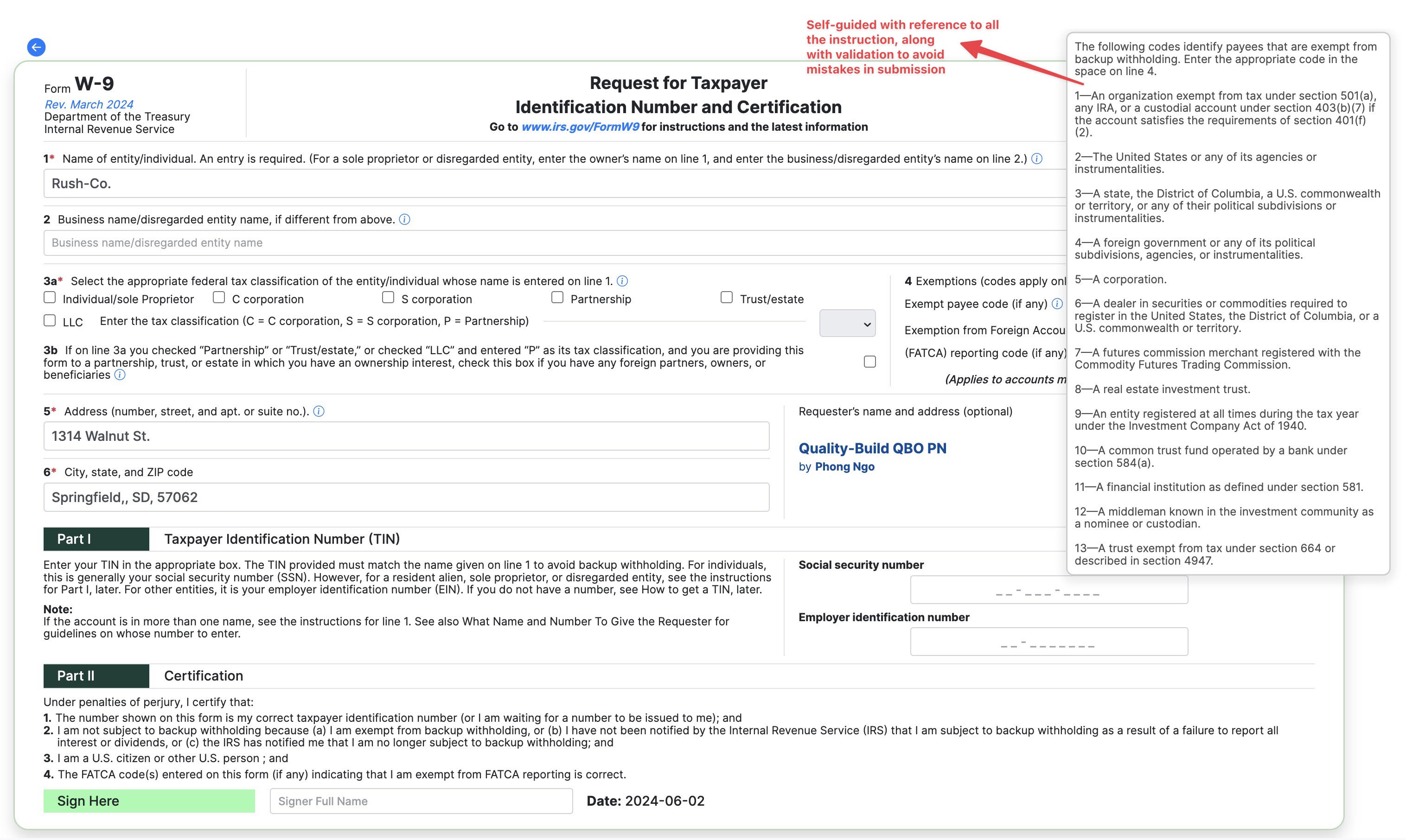Focus the Business name/disregarded entity name field

[x=555, y=243]
